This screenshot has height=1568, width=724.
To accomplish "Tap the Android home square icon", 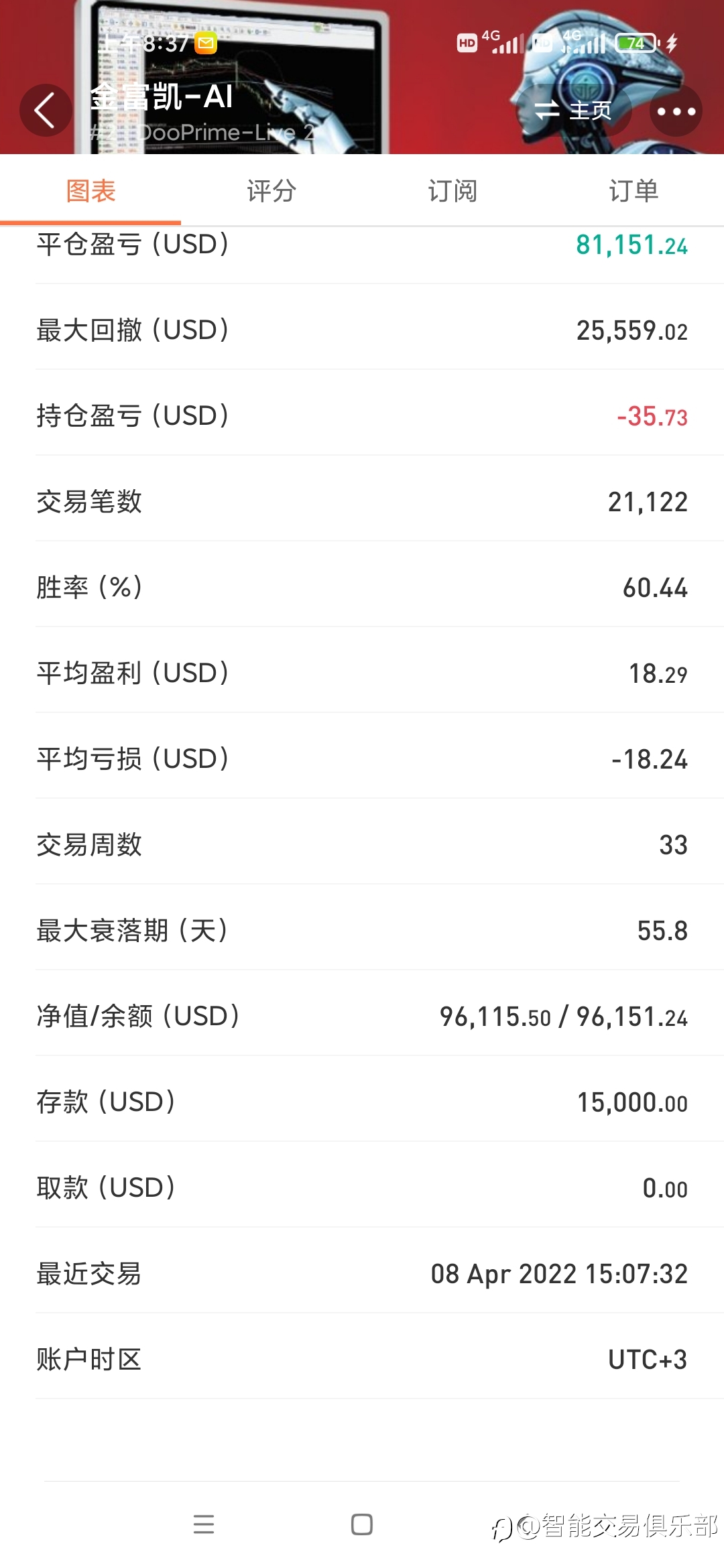I will click(362, 1524).
